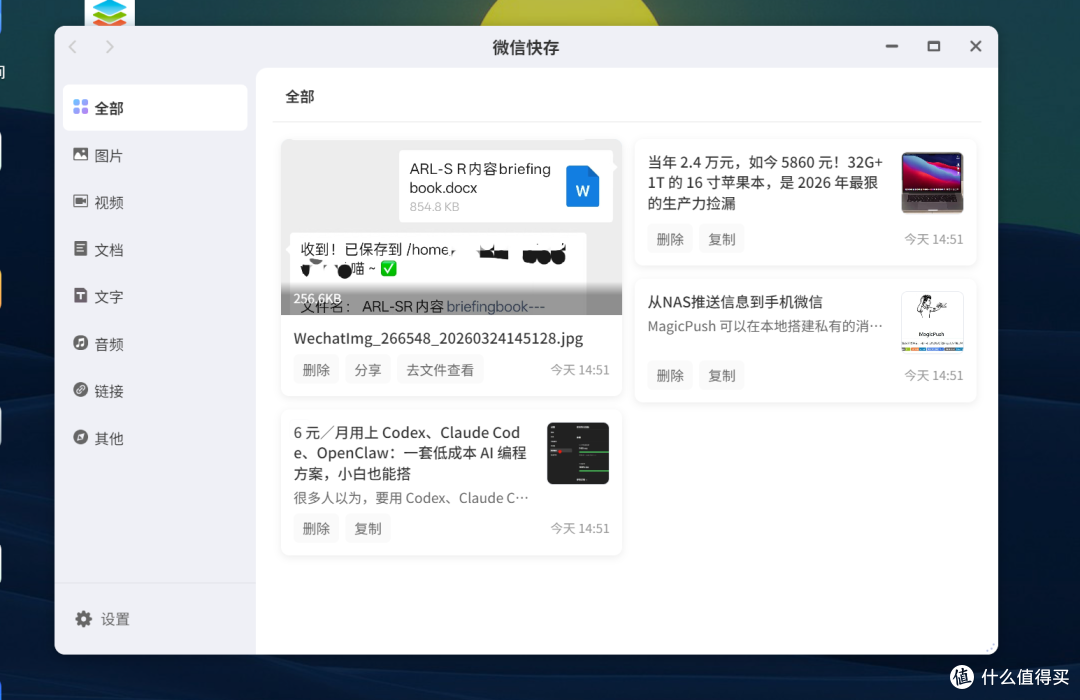This screenshot has height=700, width=1080.
Task: Open the 链接 category
Action: 155,391
